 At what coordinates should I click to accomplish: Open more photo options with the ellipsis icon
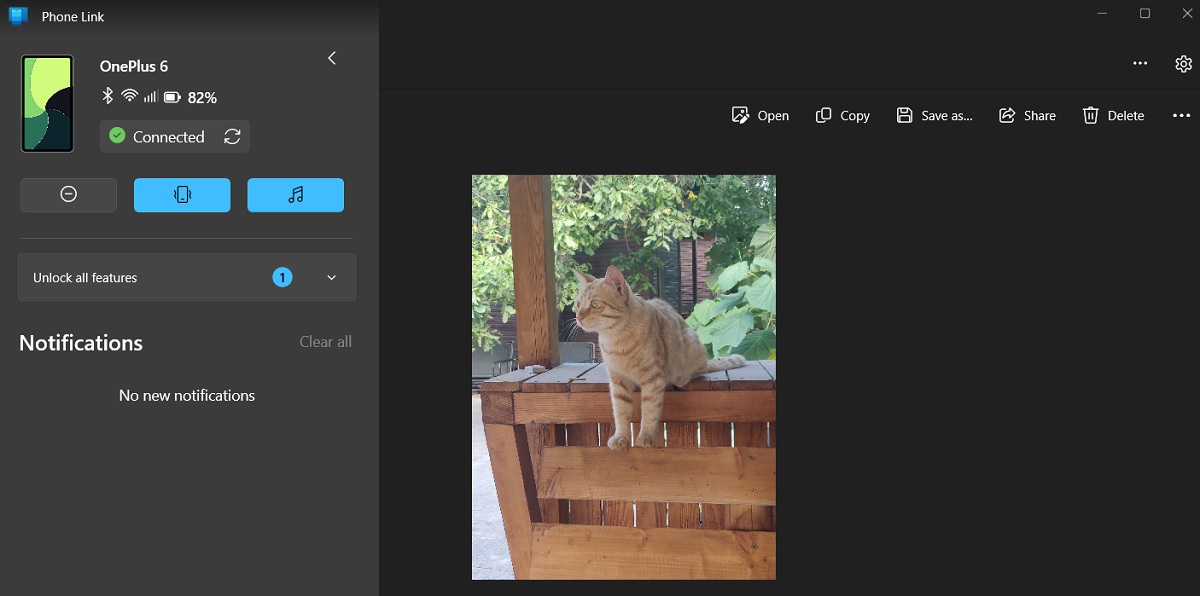tap(1182, 115)
